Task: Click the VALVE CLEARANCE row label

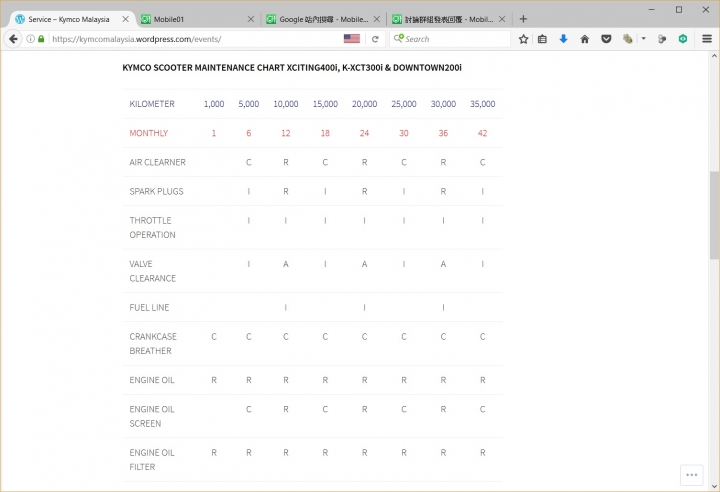Action: [152, 271]
